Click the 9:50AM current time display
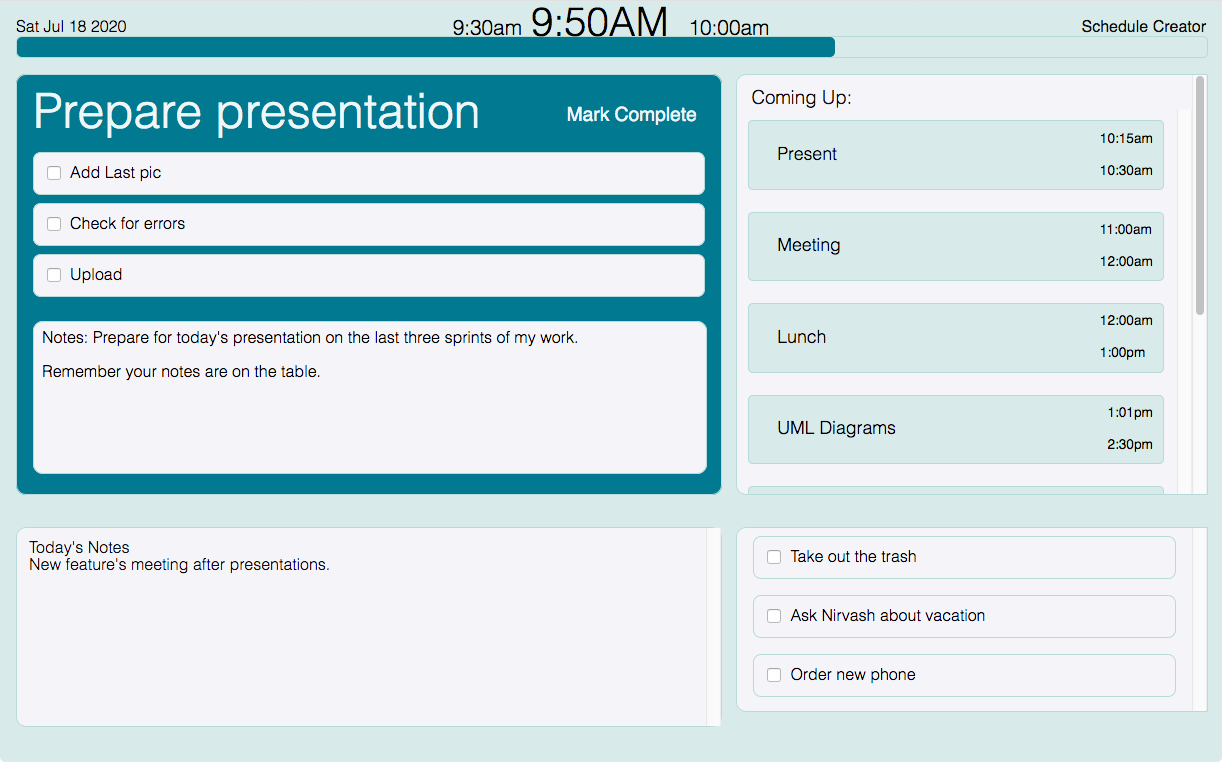Image resolution: width=1222 pixels, height=762 pixels. pyautogui.click(x=598, y=22)
